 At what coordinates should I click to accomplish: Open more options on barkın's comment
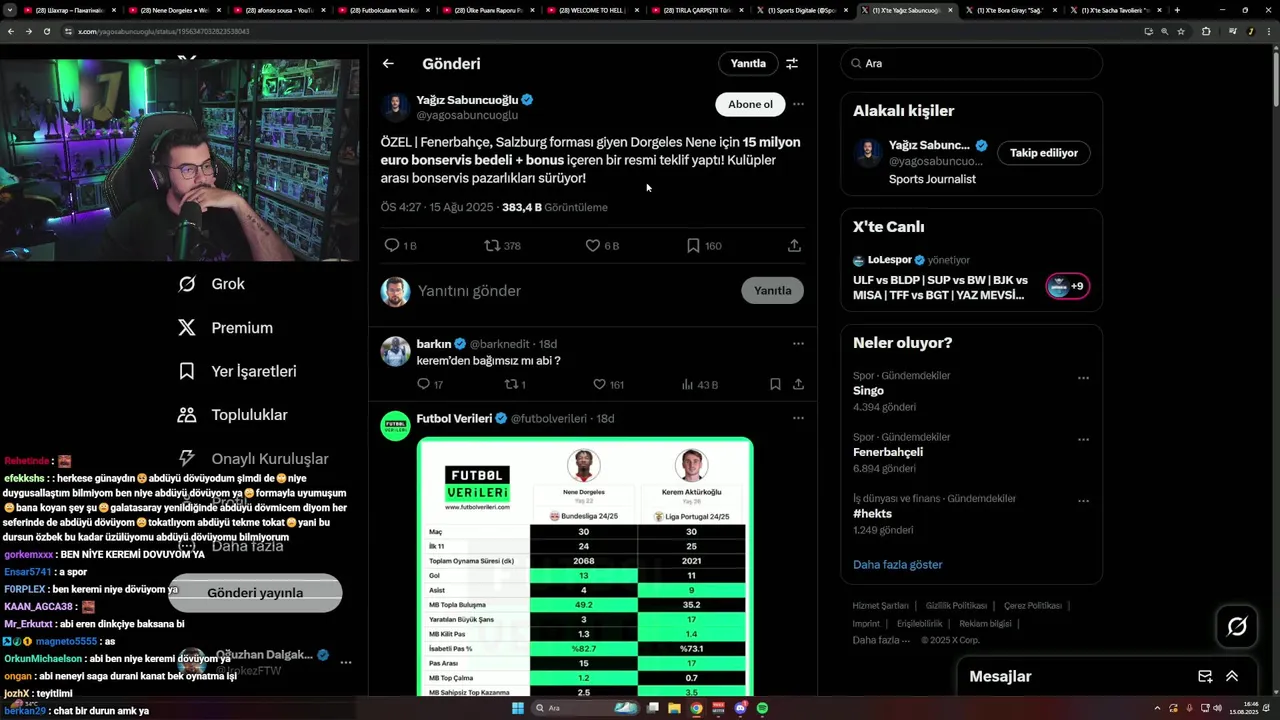click(x=798, y=343)
